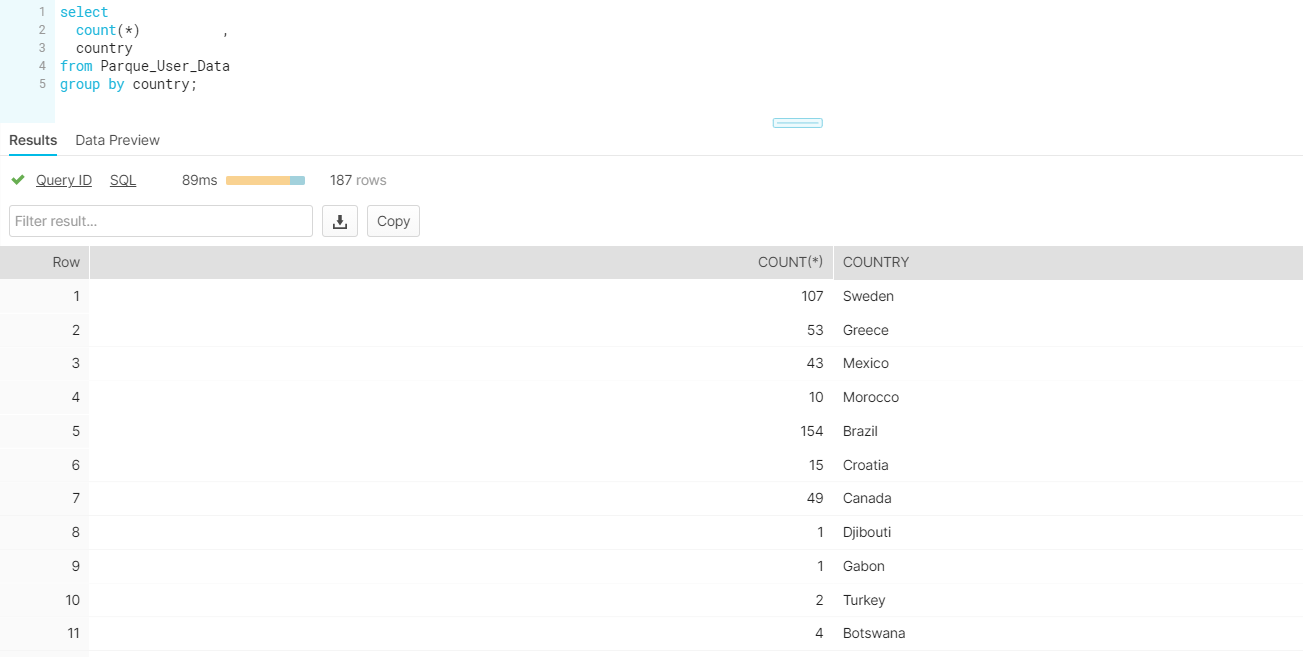Click the Botswana row in results
The width and height of the screenshot is (1303, 657).
click(873, 633)
